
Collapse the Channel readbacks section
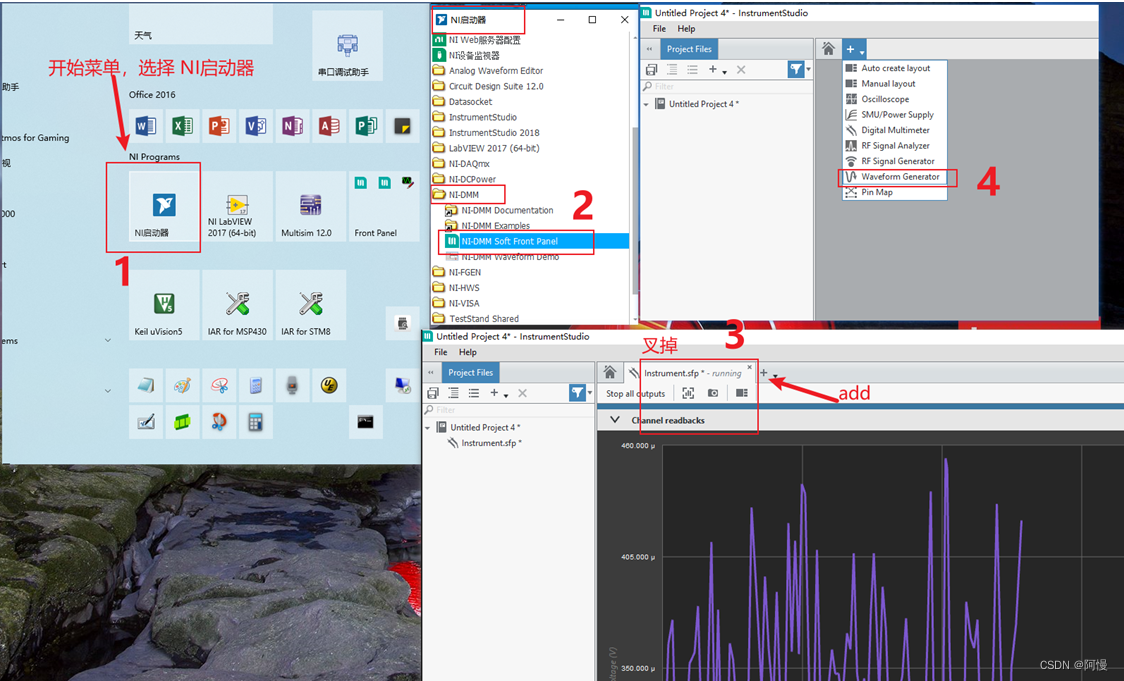(x=614, y=420)
